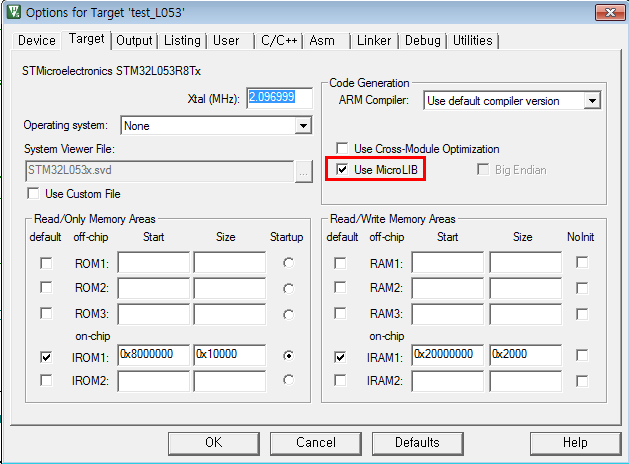Enable NoInit for IRAM2

tap(582, 381)
